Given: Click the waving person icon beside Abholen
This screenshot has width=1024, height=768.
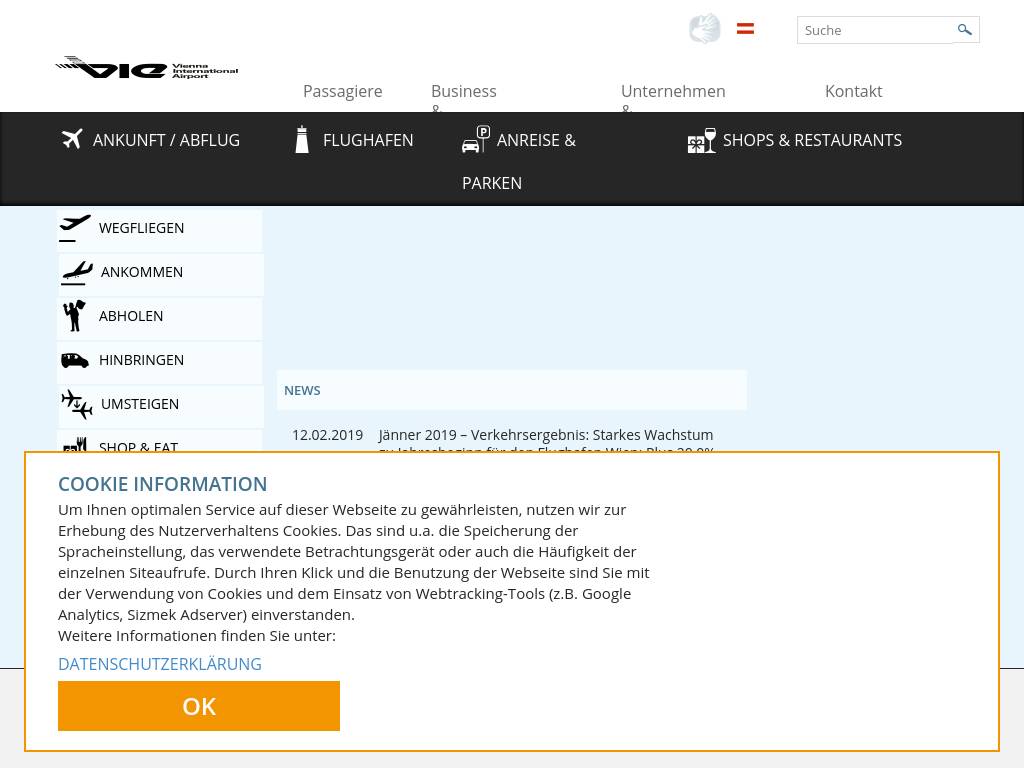Looking at the screenshot, I should [75, 316].
